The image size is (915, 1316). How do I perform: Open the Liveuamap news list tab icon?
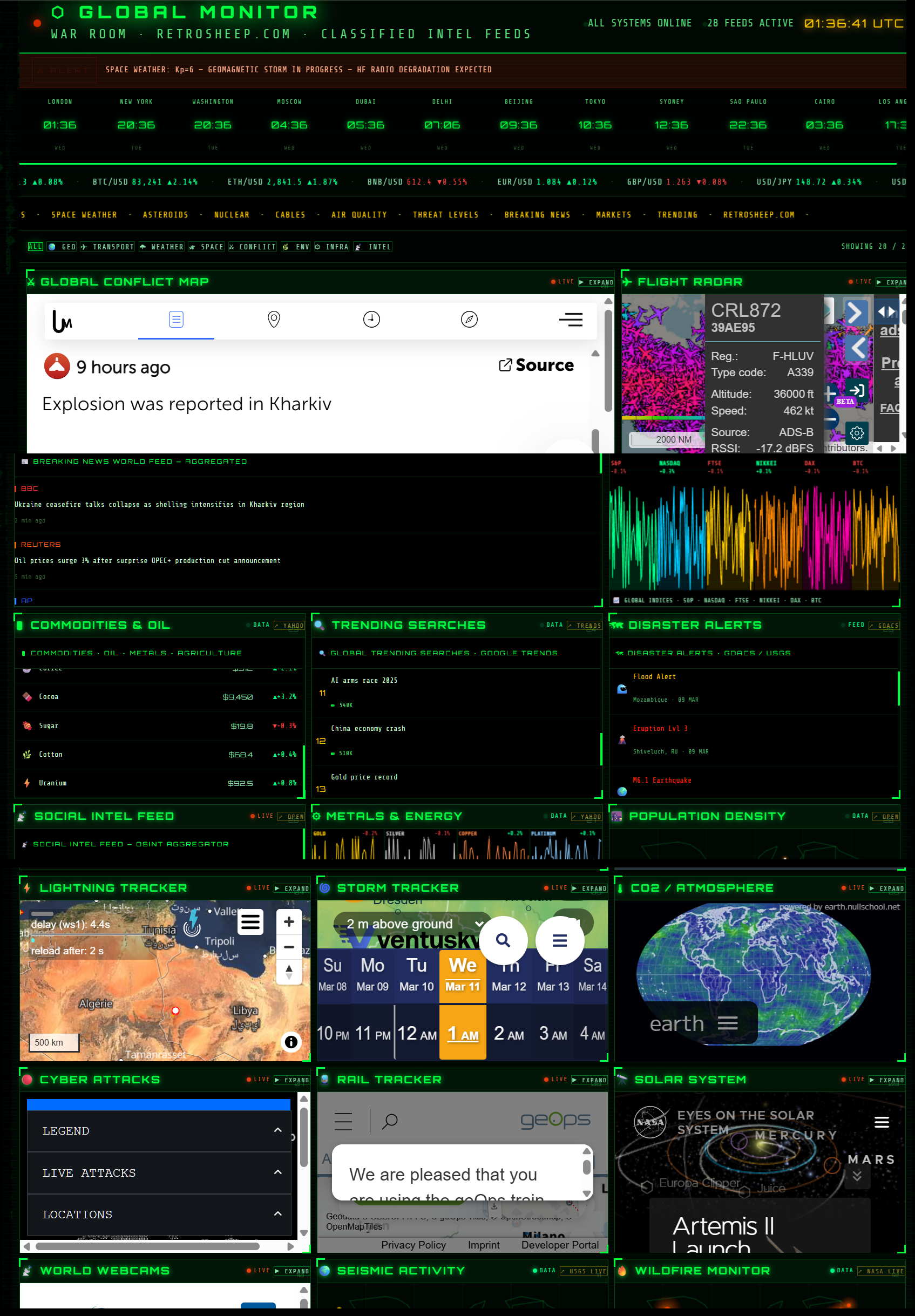click(x=176, y=319)
